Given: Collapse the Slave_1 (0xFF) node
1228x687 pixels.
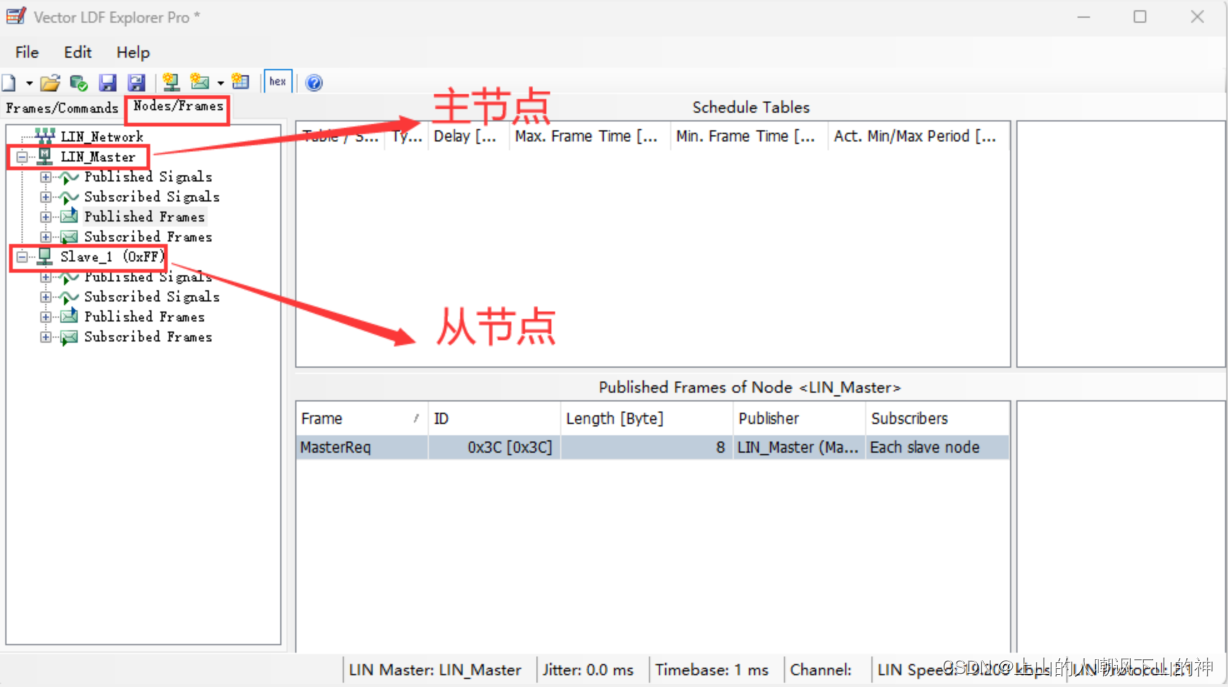Looking at the screenshot, I should point(22,257).
